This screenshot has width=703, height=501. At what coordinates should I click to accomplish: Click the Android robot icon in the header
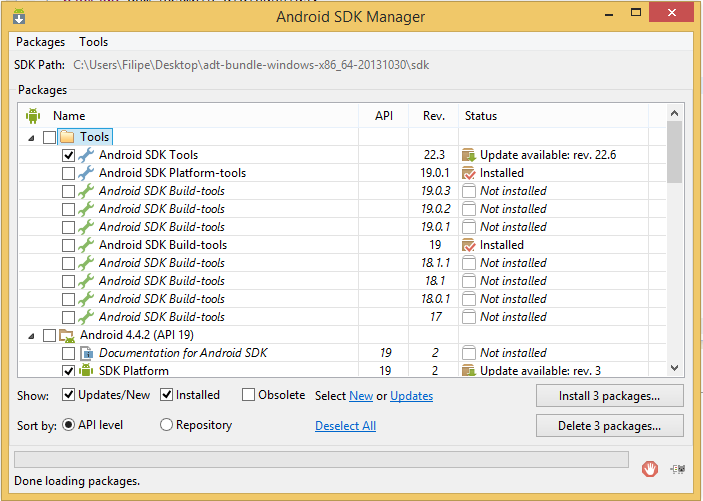[33, 116]
